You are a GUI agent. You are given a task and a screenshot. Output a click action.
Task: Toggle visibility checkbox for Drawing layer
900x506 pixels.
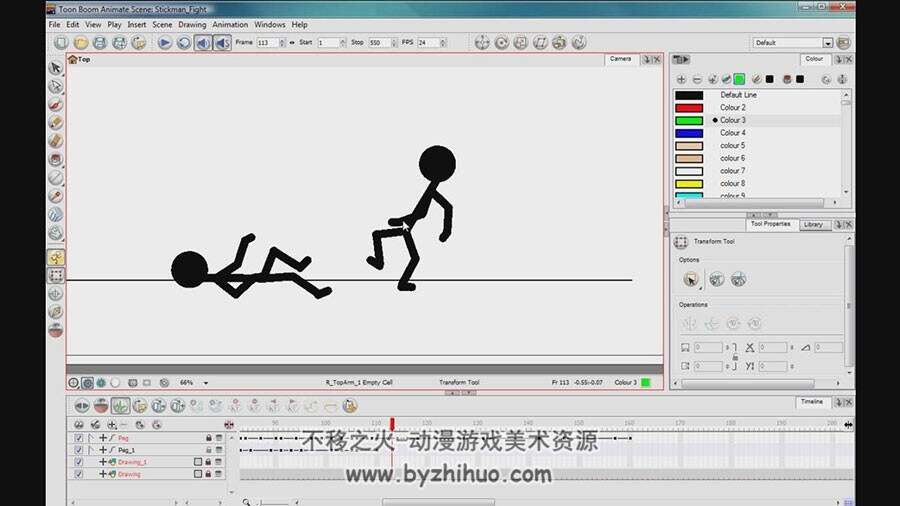point(79,474)
